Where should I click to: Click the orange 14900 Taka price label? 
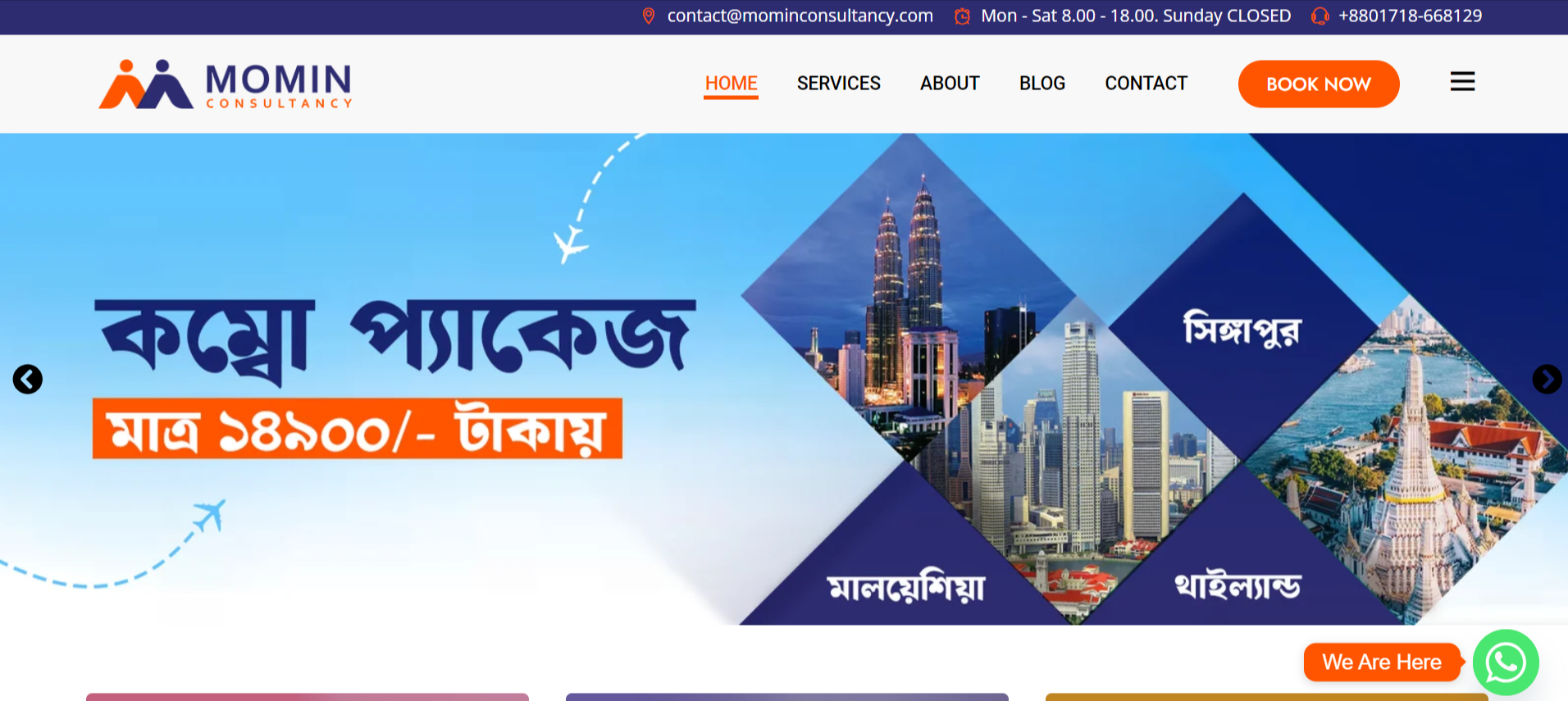point(358,429)
